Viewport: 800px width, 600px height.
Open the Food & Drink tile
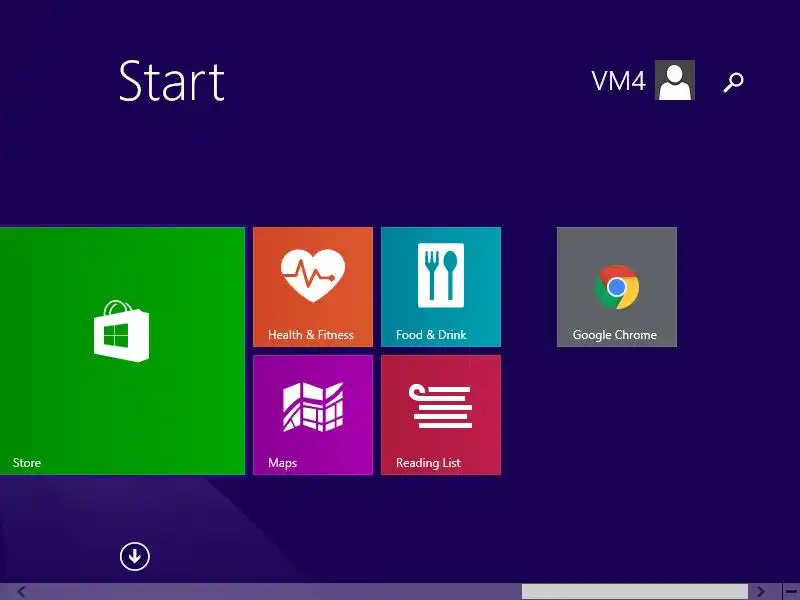pyautogui.click(x=441, y=287)
